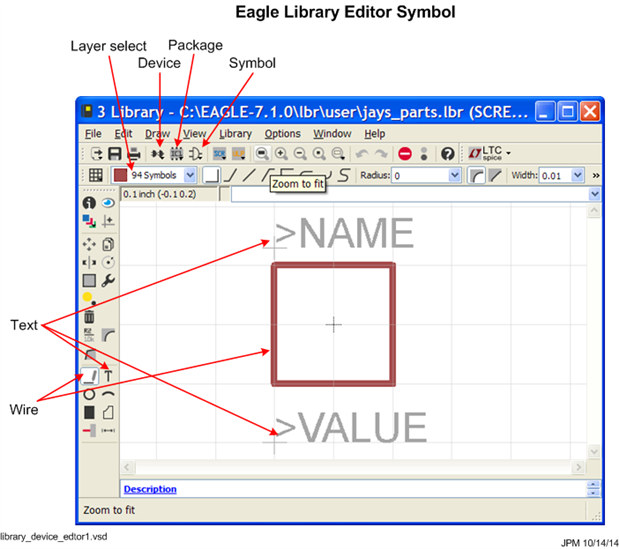The image size is (619, 549).
Task: Select the Wire drawing tool
Action: tap(89, 375)
